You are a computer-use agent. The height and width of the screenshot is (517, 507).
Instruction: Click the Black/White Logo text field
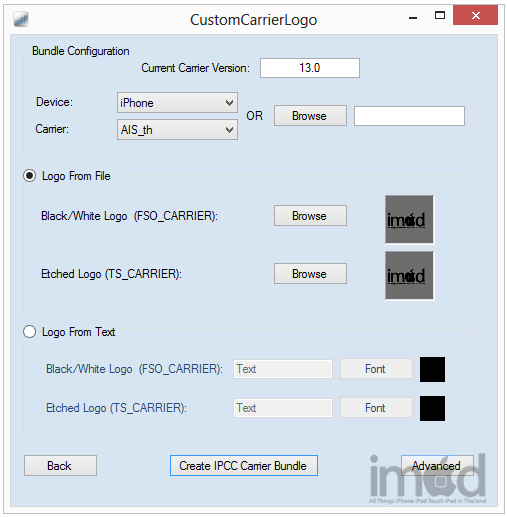[x=283, y=369]
